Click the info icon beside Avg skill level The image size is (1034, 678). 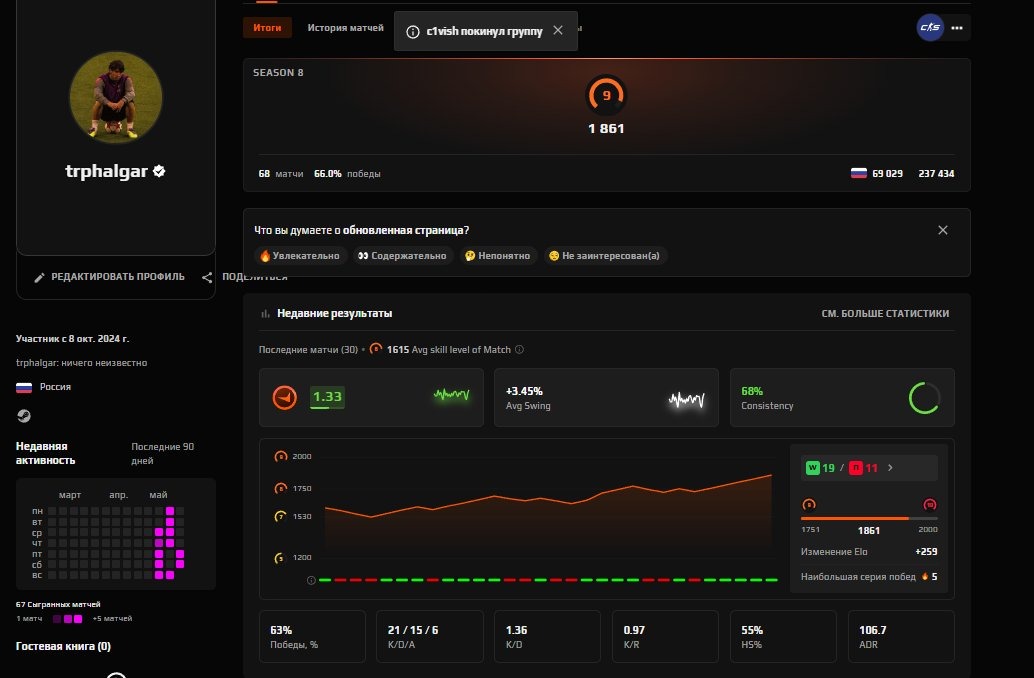(x=520, y=350)
